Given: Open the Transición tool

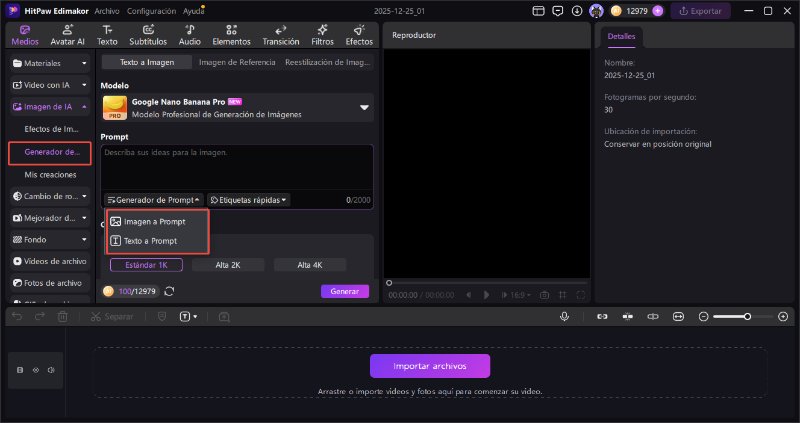Looking at the screenshot, I should 281,35.
